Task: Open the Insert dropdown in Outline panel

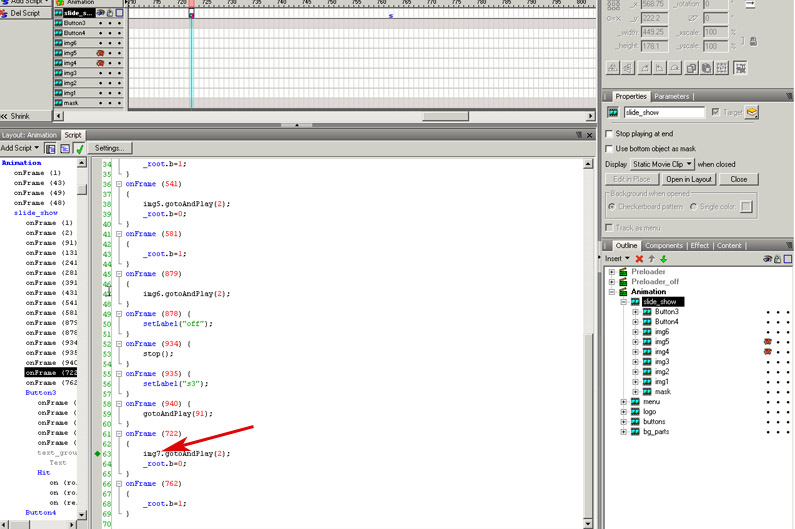Action: click(x=617, y=259)
